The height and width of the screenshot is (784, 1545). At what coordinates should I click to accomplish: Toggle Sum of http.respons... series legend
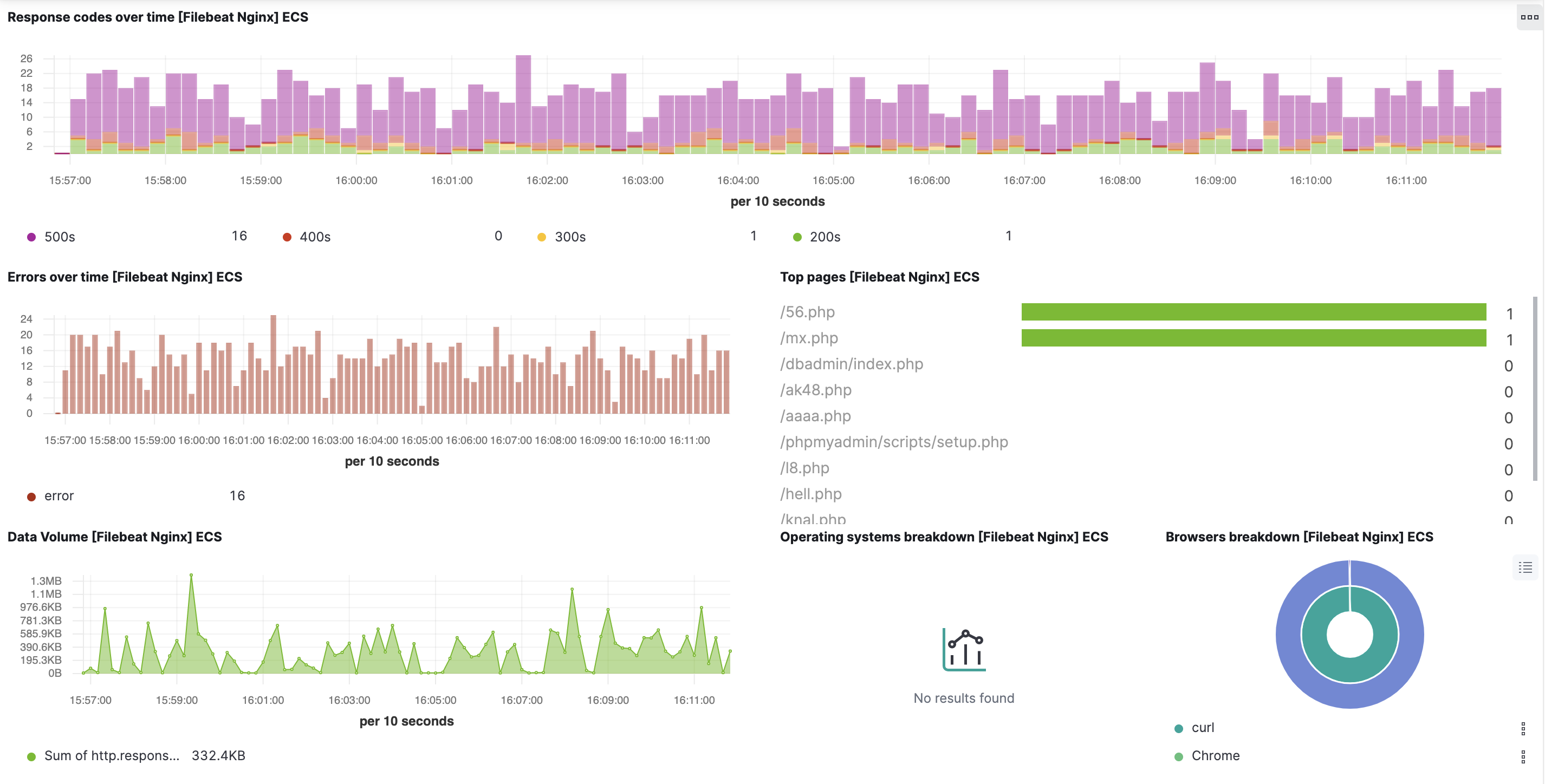point(112,756)
